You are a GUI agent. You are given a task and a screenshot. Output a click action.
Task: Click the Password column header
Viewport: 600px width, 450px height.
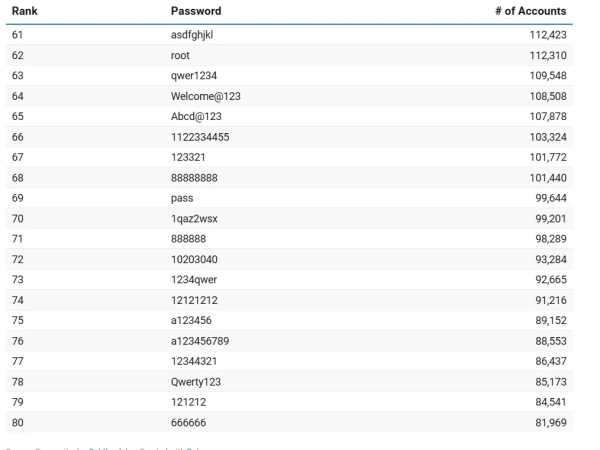tap(196, 11)
